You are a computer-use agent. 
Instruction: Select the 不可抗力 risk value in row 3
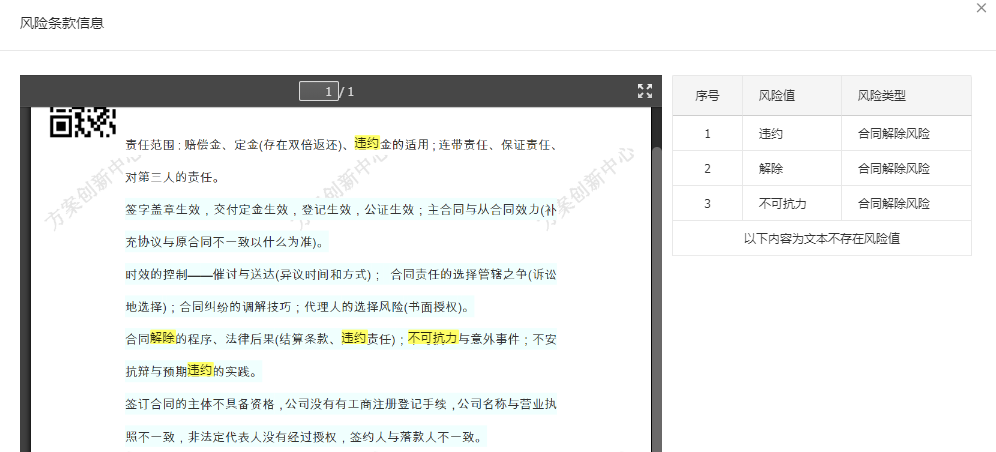[x=783, y=203]
